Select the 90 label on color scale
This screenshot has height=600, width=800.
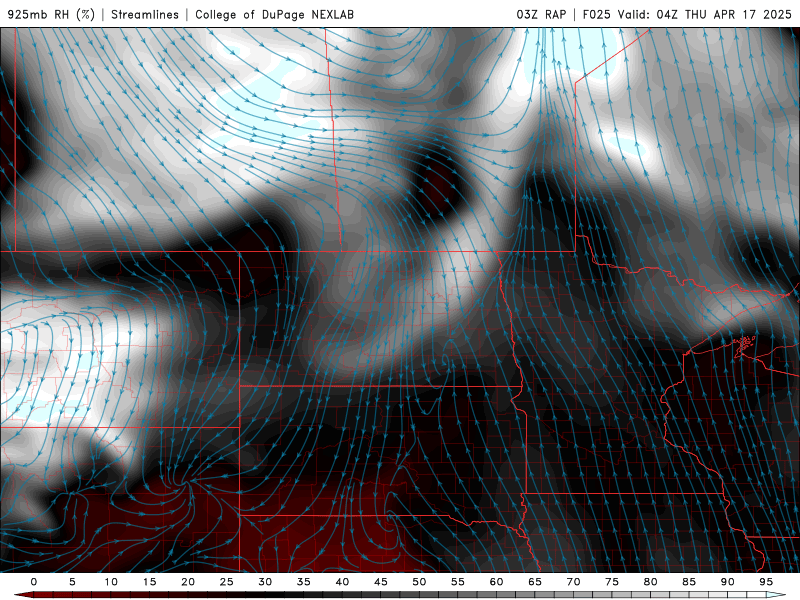coord(727,582)
